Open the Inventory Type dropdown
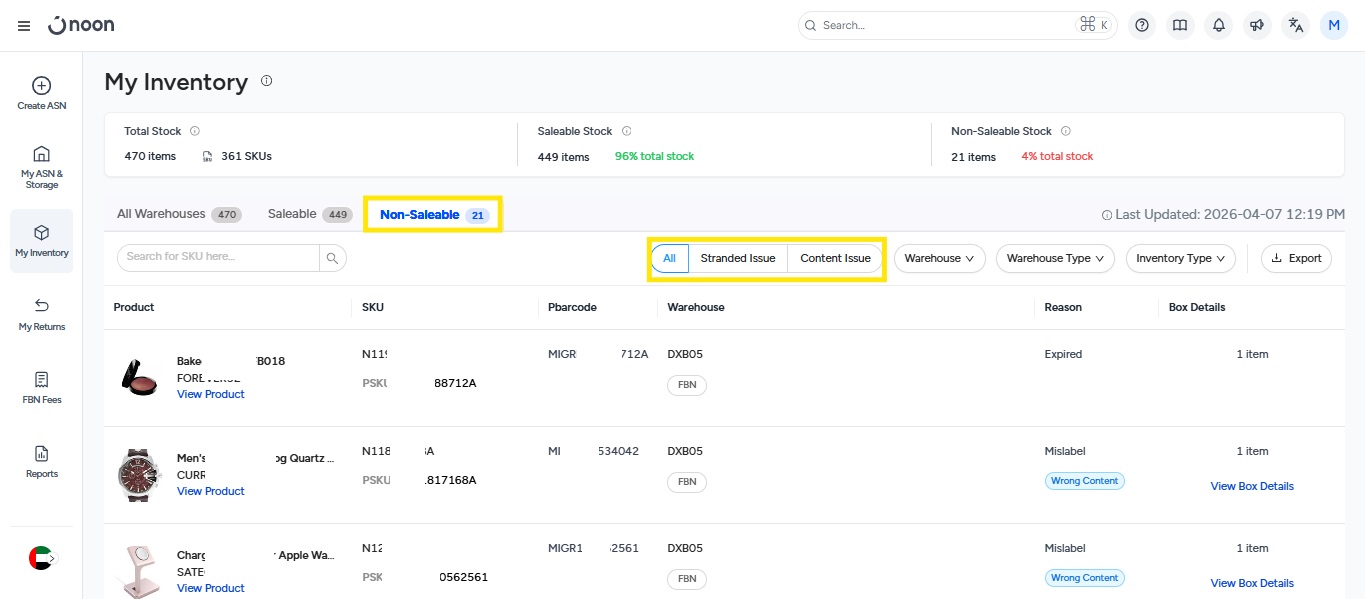This screenshot has width=1365, height=599. click(1180, 258)
